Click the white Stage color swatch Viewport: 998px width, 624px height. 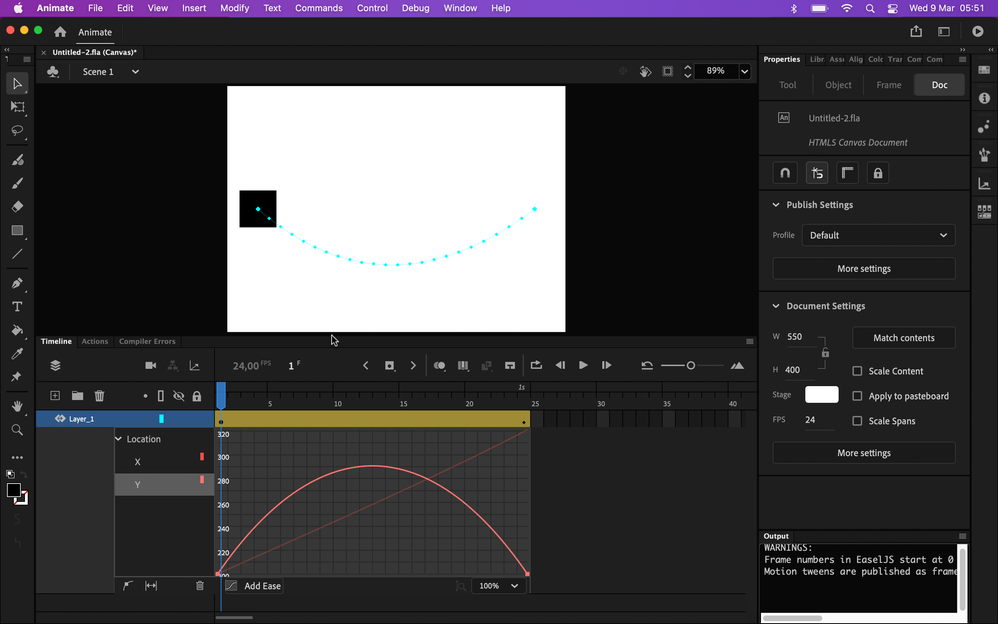(821, 395)
